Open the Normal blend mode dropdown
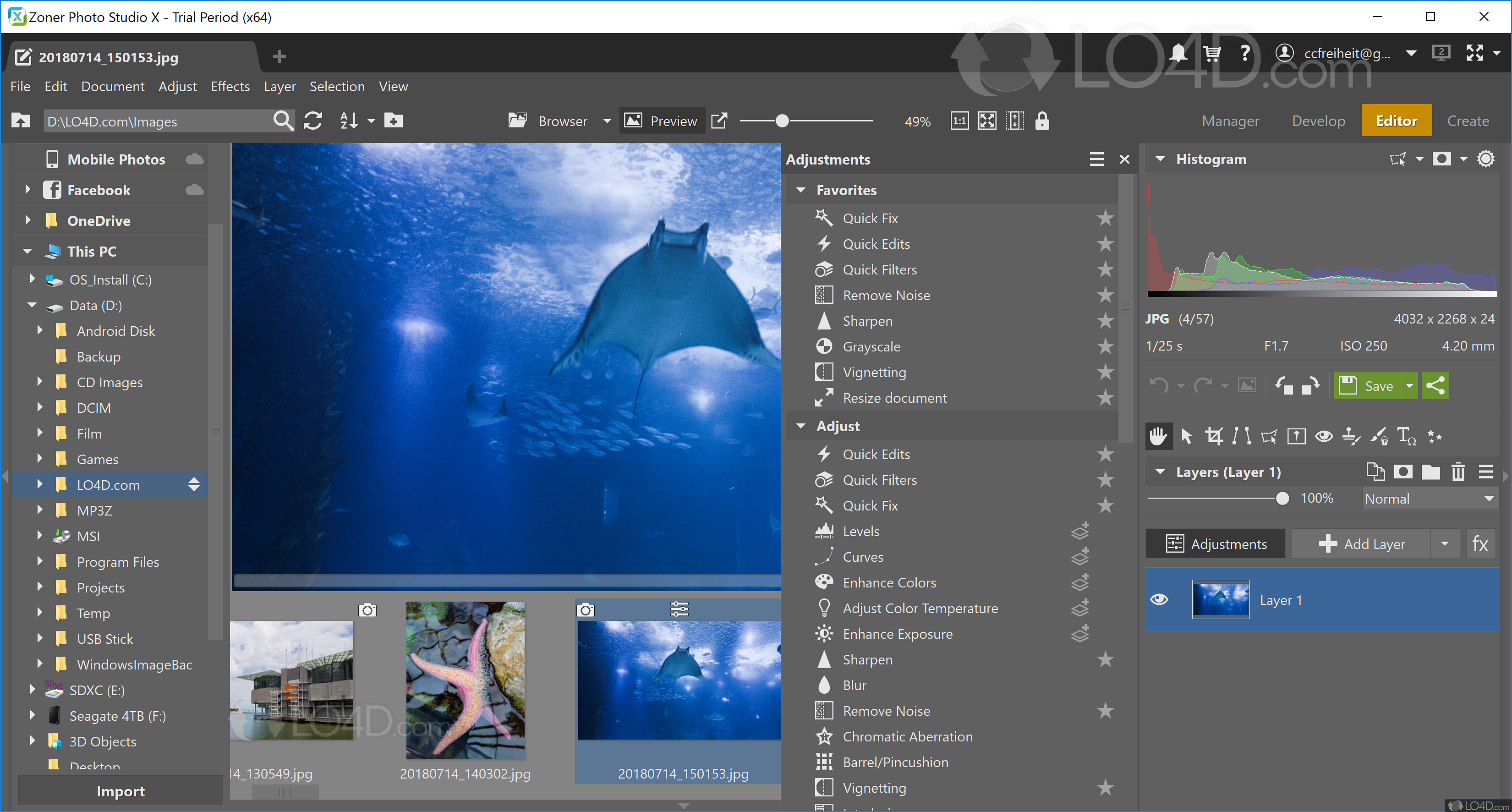Screen dimensions: 1512x812 pos(1429,499)
